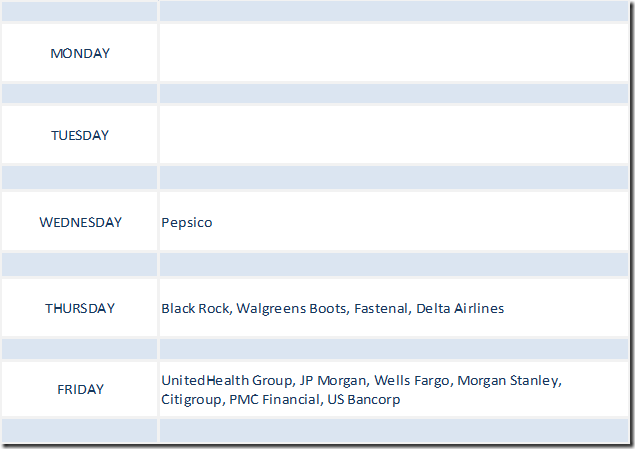Viewport: 635px width, 449px height.
Task: Select the empty cell beside TUESDAY
Action: 395,135
